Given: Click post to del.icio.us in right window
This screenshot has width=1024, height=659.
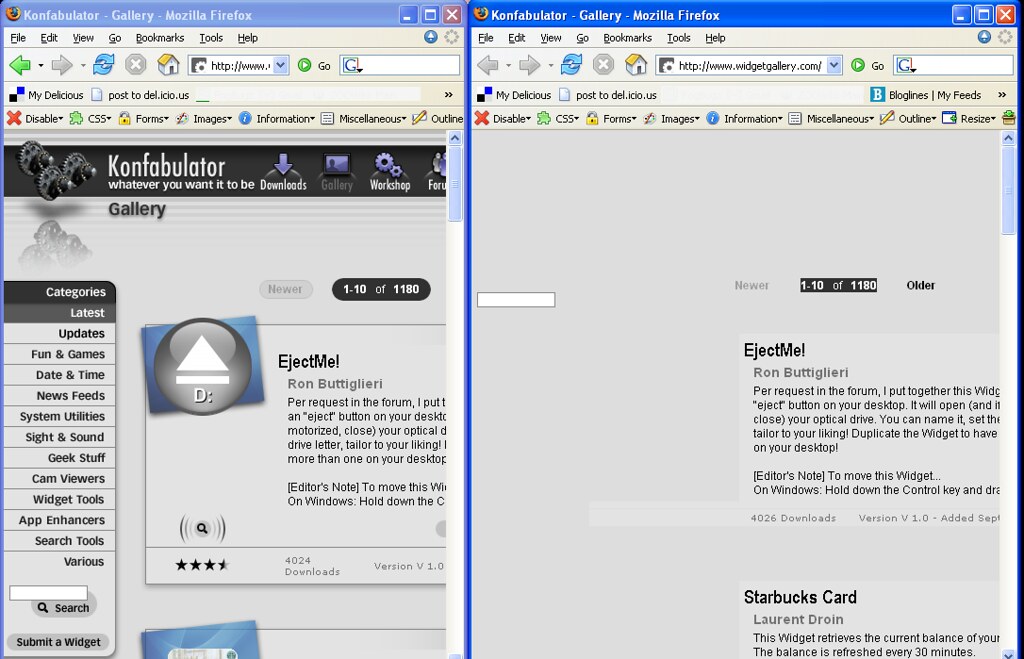Looking at the screenshot, I should pyautogui.click(x=608, y=95).
